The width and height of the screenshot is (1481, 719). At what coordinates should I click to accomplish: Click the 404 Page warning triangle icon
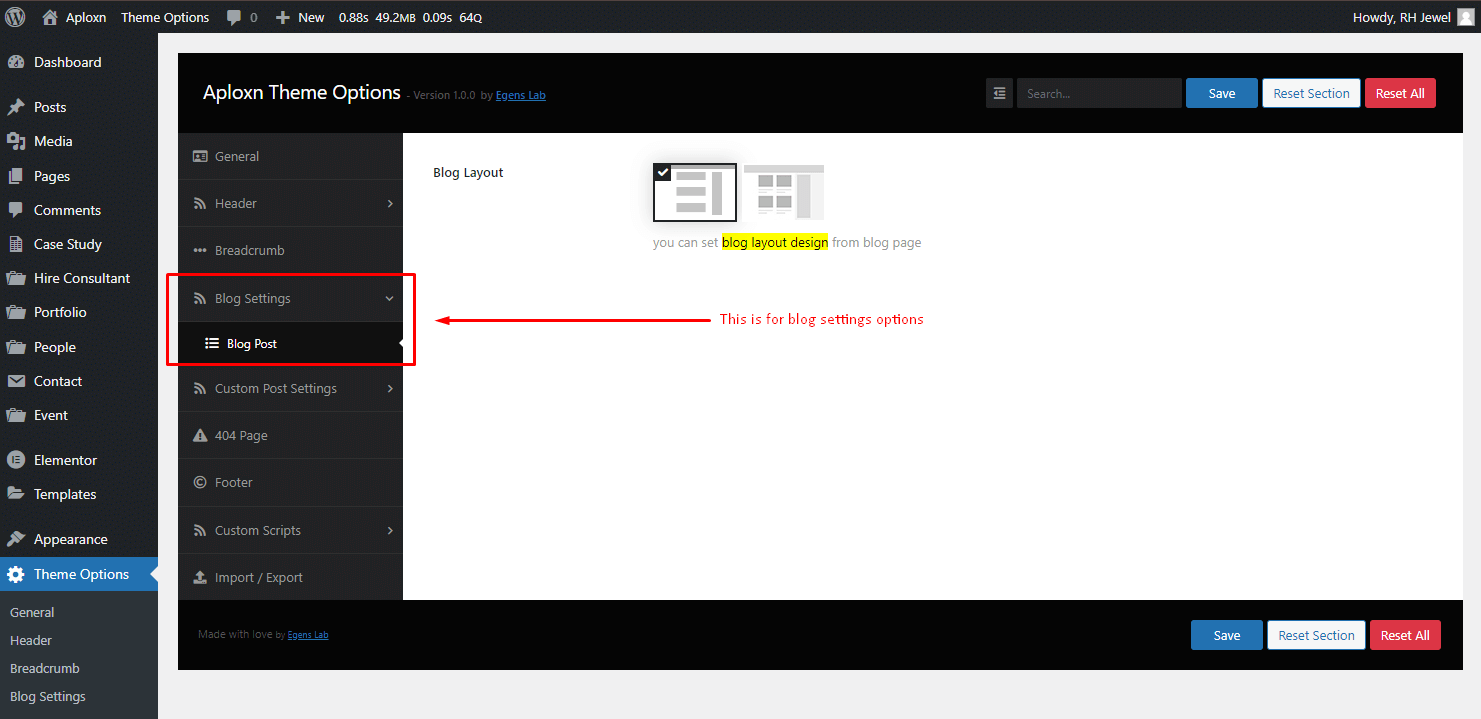coord(200,435)
